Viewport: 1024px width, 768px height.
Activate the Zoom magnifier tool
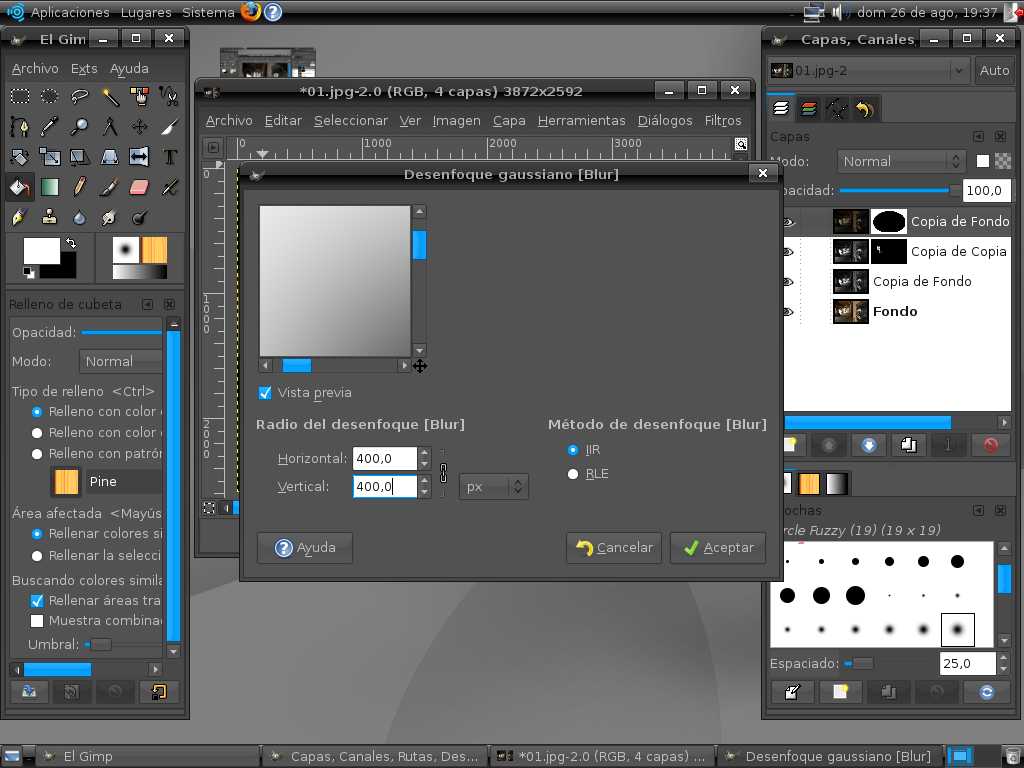point(80,127)
